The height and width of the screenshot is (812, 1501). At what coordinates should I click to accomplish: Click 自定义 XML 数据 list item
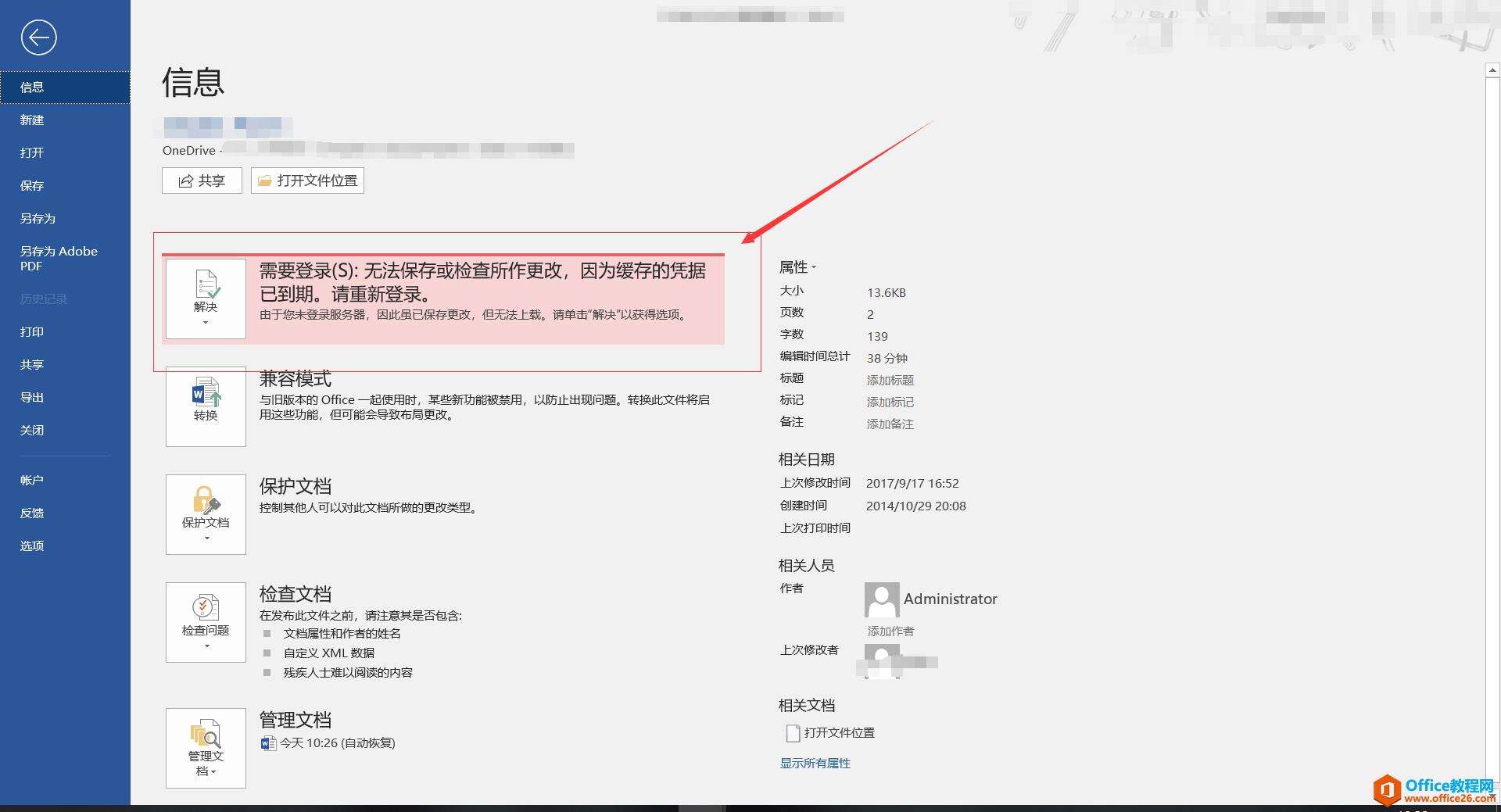point(329,653)
